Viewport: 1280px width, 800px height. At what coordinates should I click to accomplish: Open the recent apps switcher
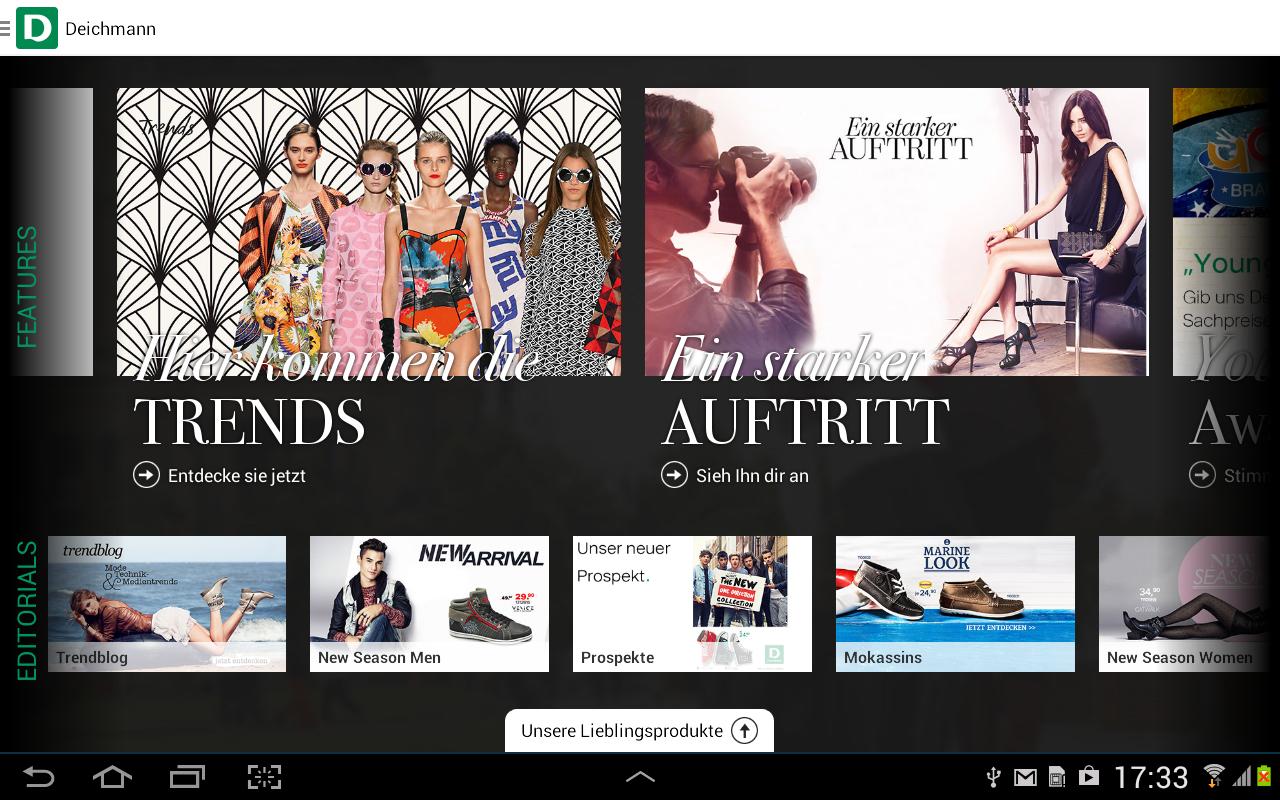[187, 777]
